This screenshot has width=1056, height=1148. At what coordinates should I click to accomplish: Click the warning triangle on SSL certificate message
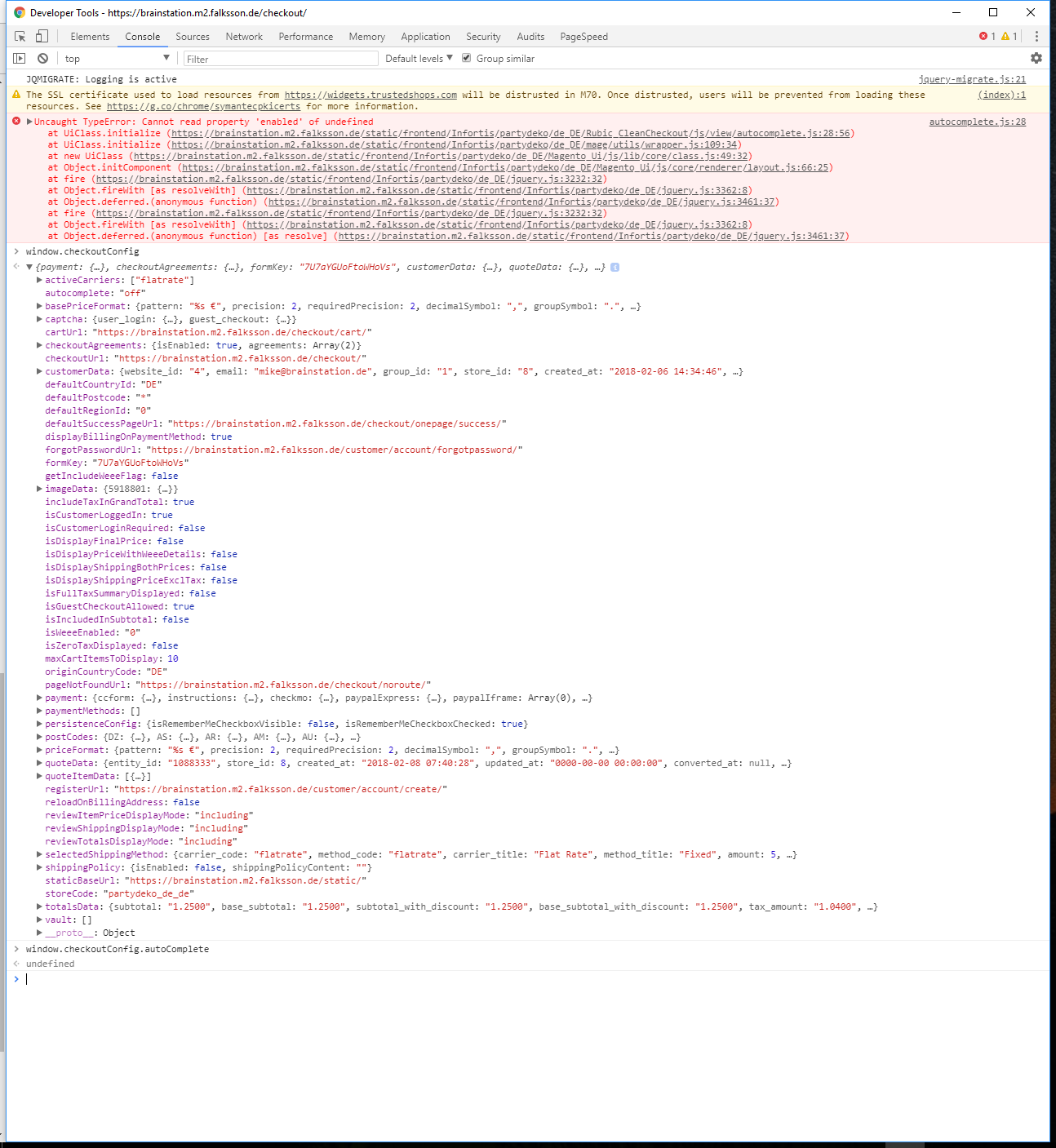coord(16,95)
